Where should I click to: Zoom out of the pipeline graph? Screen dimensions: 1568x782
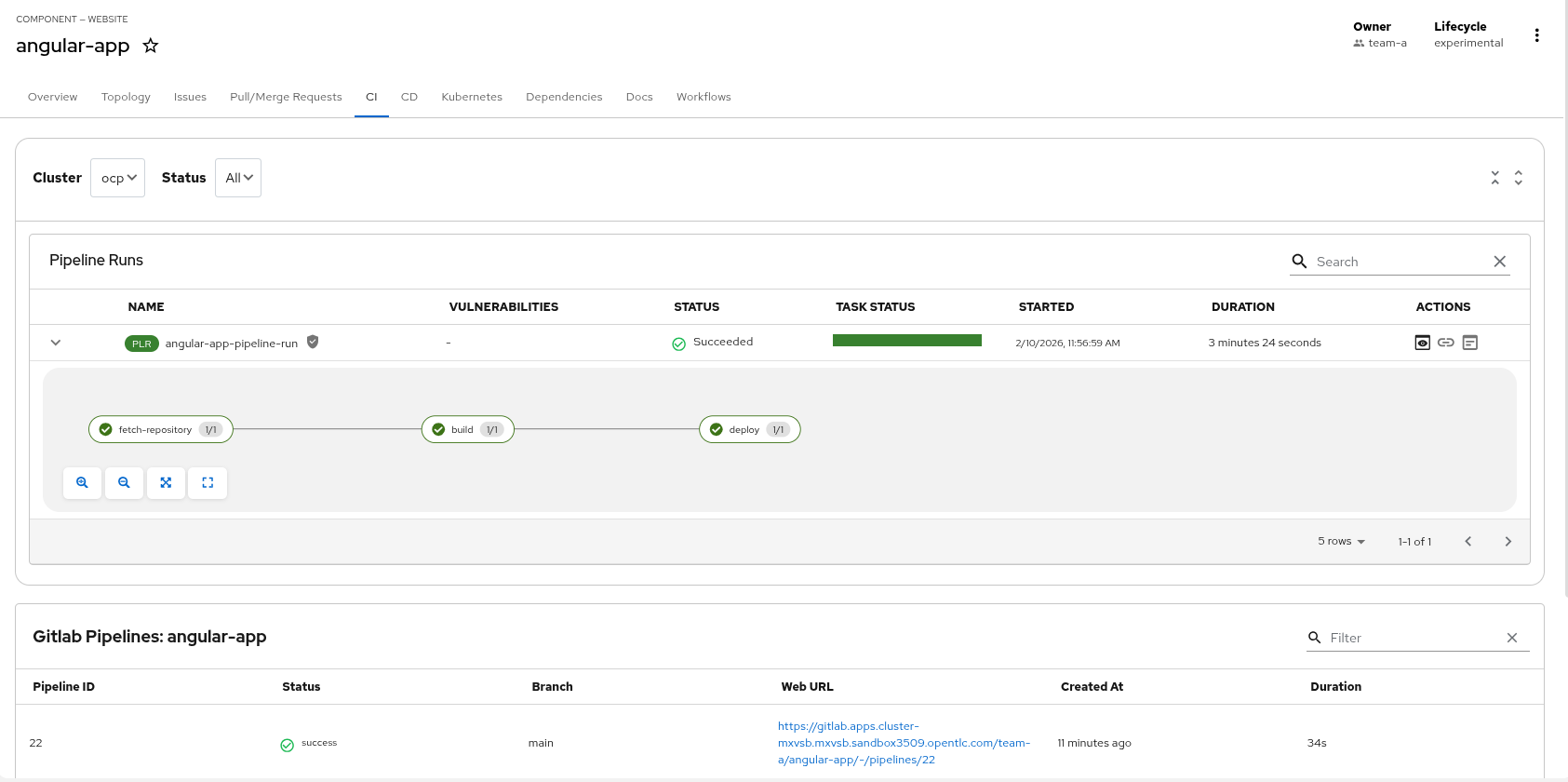[x=124, y=482]
